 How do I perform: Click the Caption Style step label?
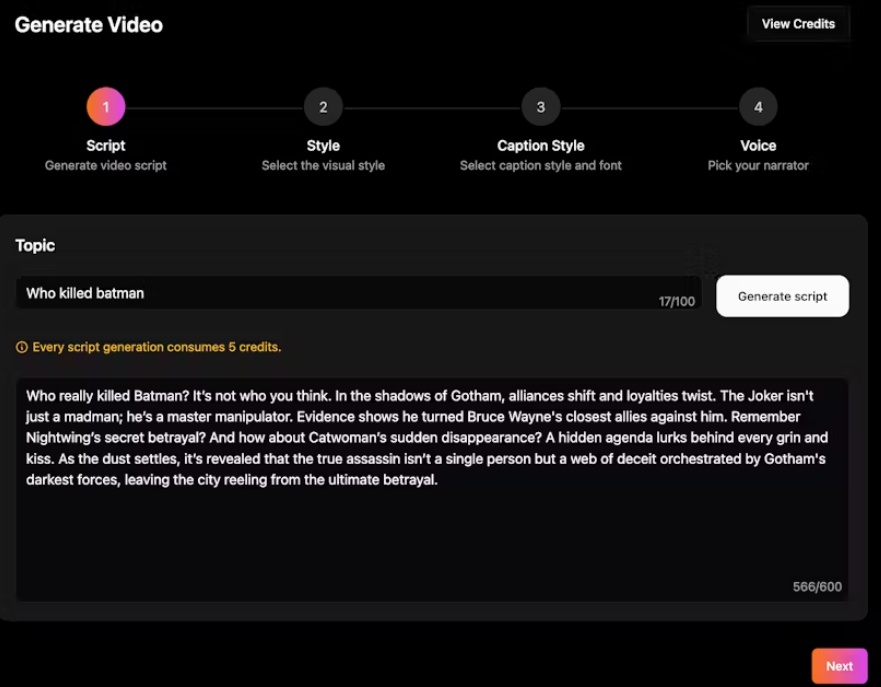541,145
